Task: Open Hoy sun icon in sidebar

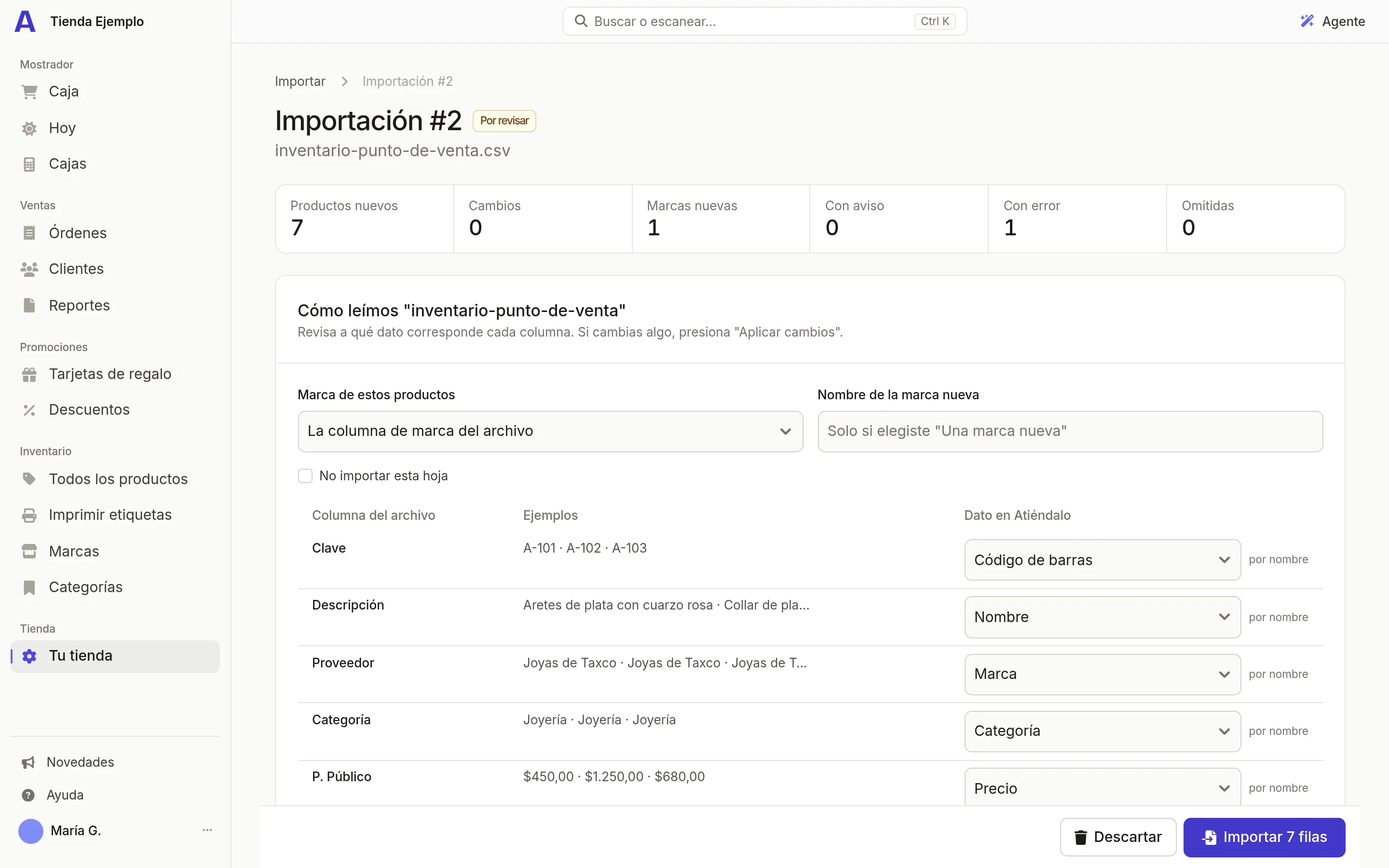Action: coord(29,128)
